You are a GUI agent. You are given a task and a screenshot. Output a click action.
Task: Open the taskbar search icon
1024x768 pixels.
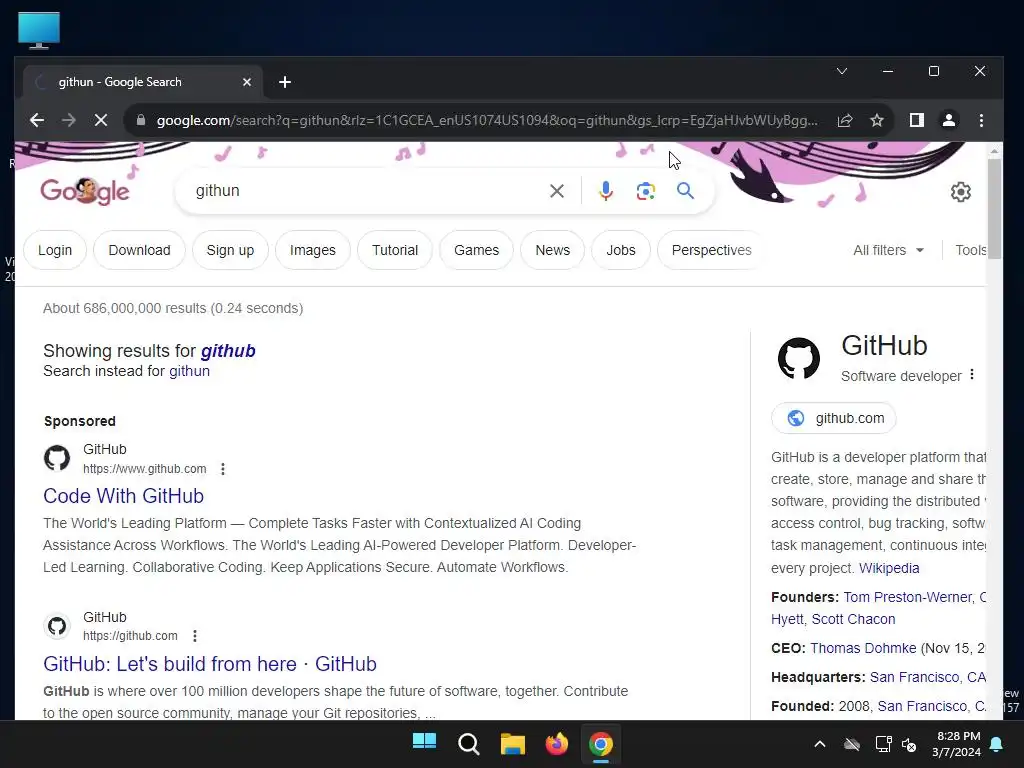[468, 743]
